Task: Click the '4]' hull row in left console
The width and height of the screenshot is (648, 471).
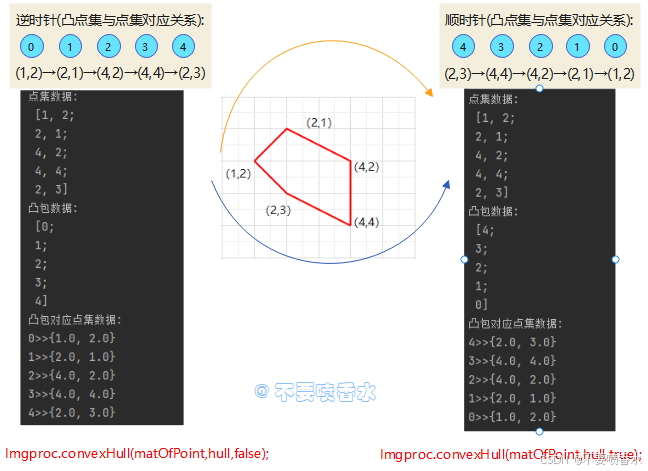Action: [41, 301]
